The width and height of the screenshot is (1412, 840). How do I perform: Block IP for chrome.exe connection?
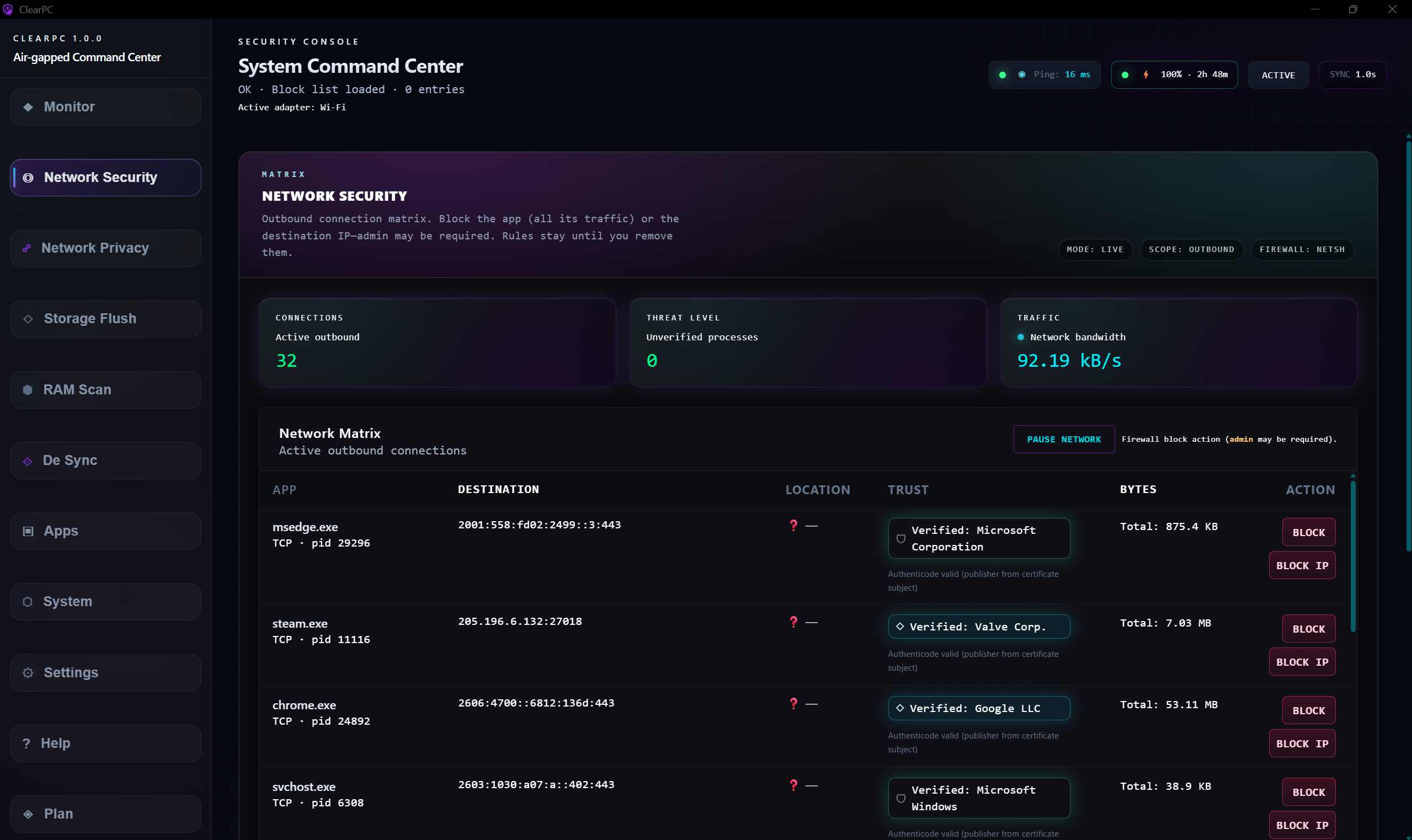1302,743
